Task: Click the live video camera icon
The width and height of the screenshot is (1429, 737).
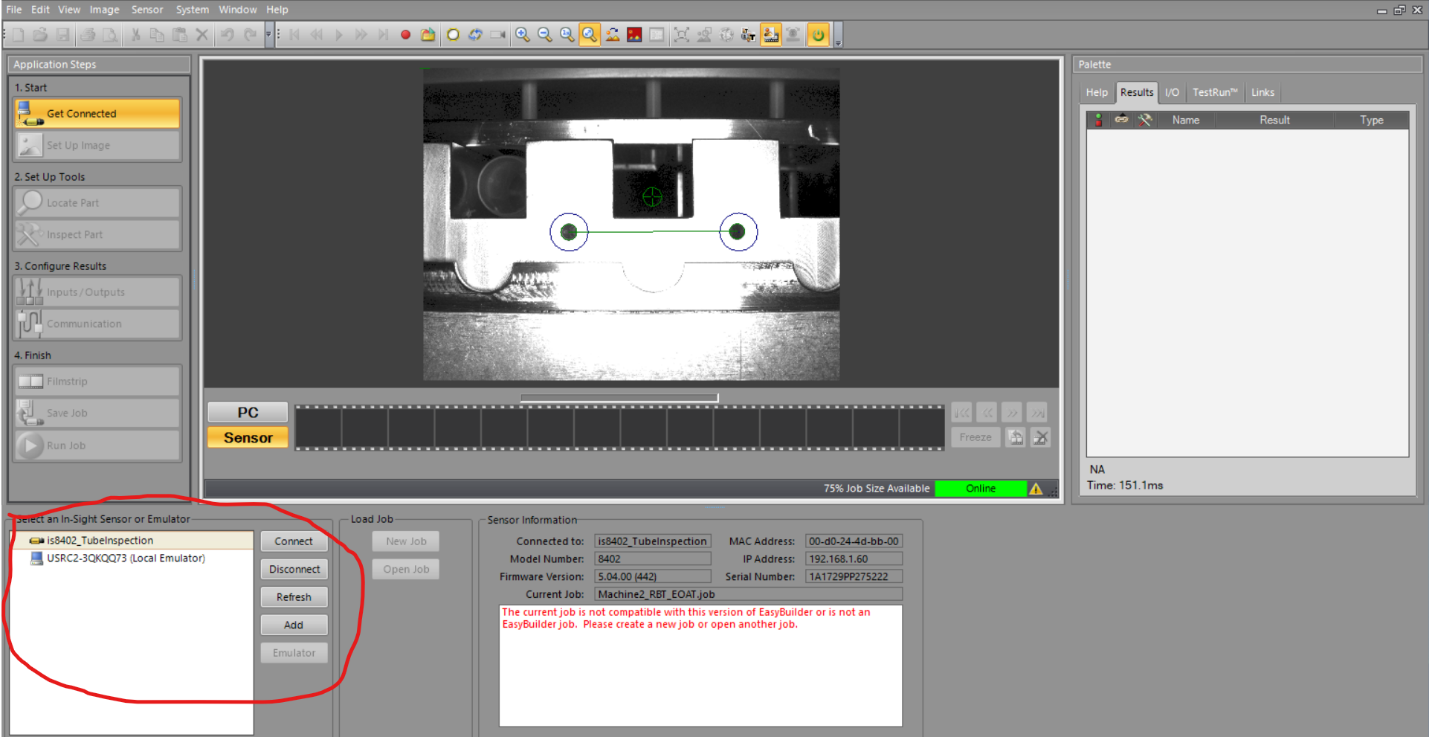Action: pyautogui.click(x=497, y=34)
